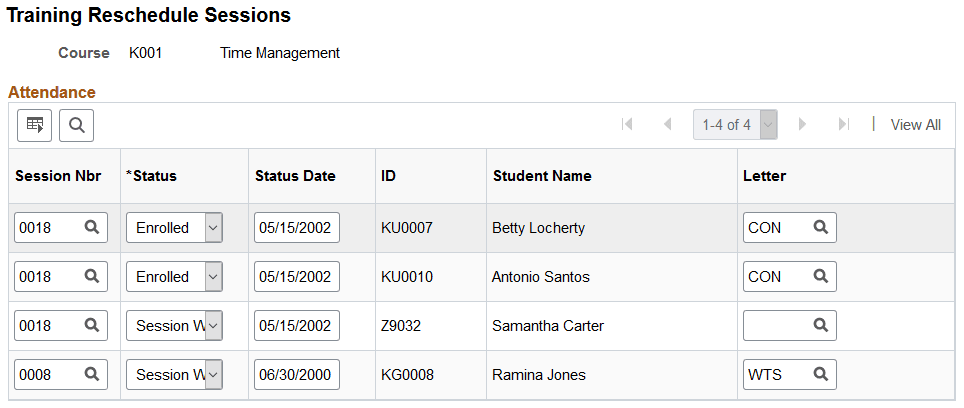Click the Find magnifier button in the Attendance toolbar
The image size is (964, 408).
click(76, 125)
